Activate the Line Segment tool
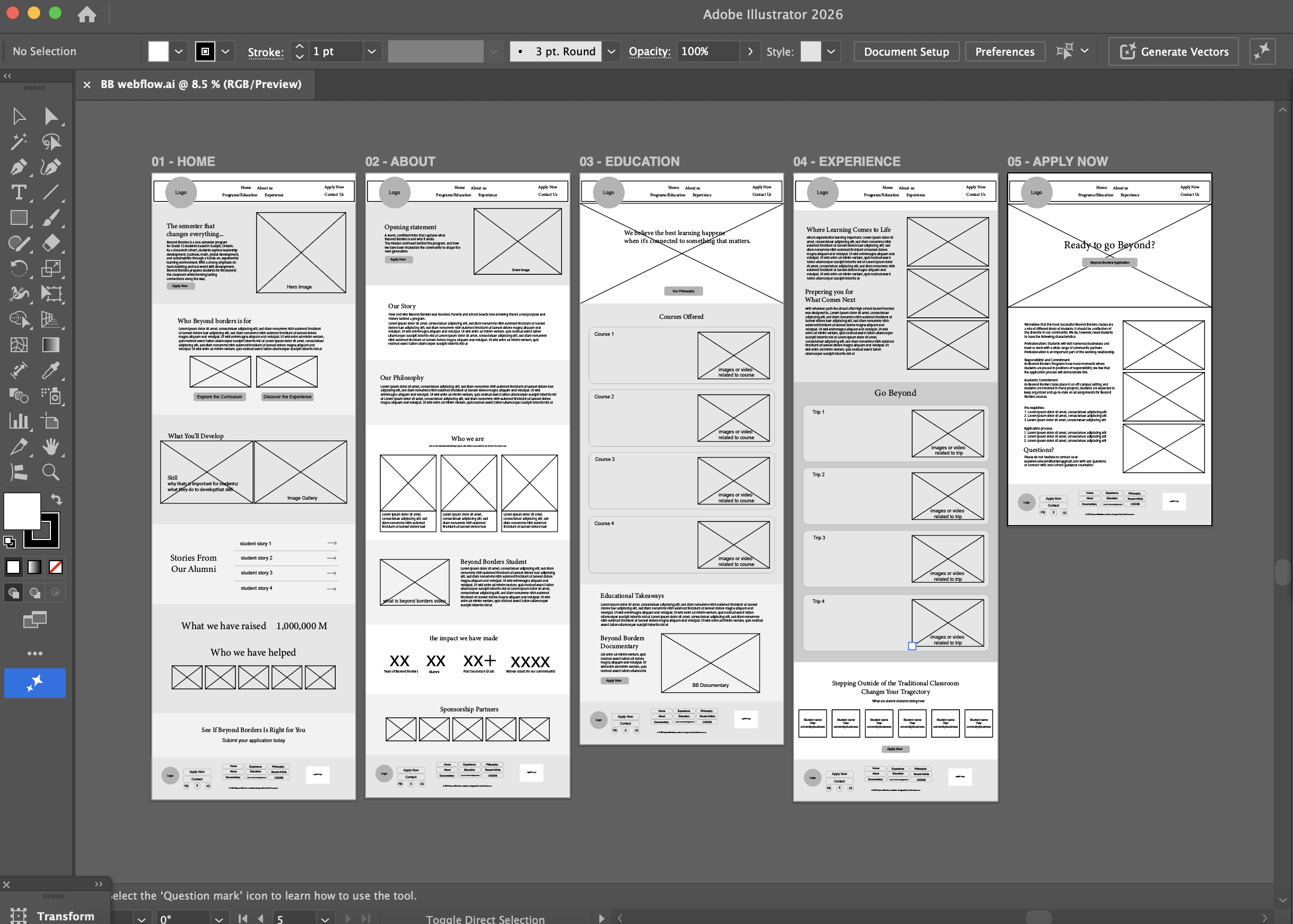This screenshot has height=924, width=1293. (x=51, y=193)
